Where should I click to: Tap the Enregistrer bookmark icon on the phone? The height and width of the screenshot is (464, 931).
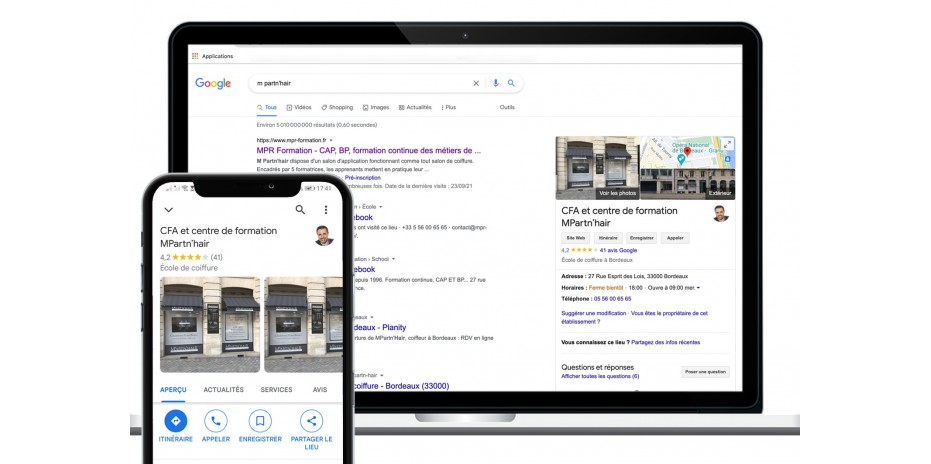pos(260,421)
